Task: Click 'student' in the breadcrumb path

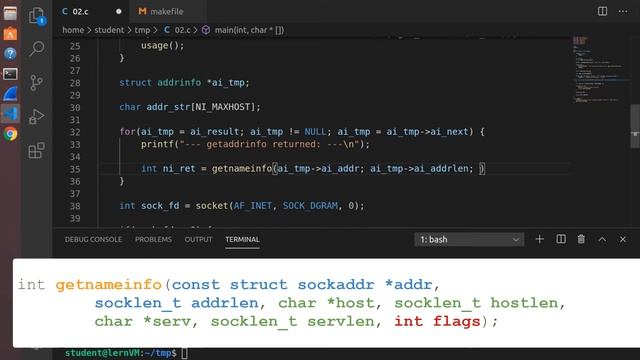Action: coord(109,30)
